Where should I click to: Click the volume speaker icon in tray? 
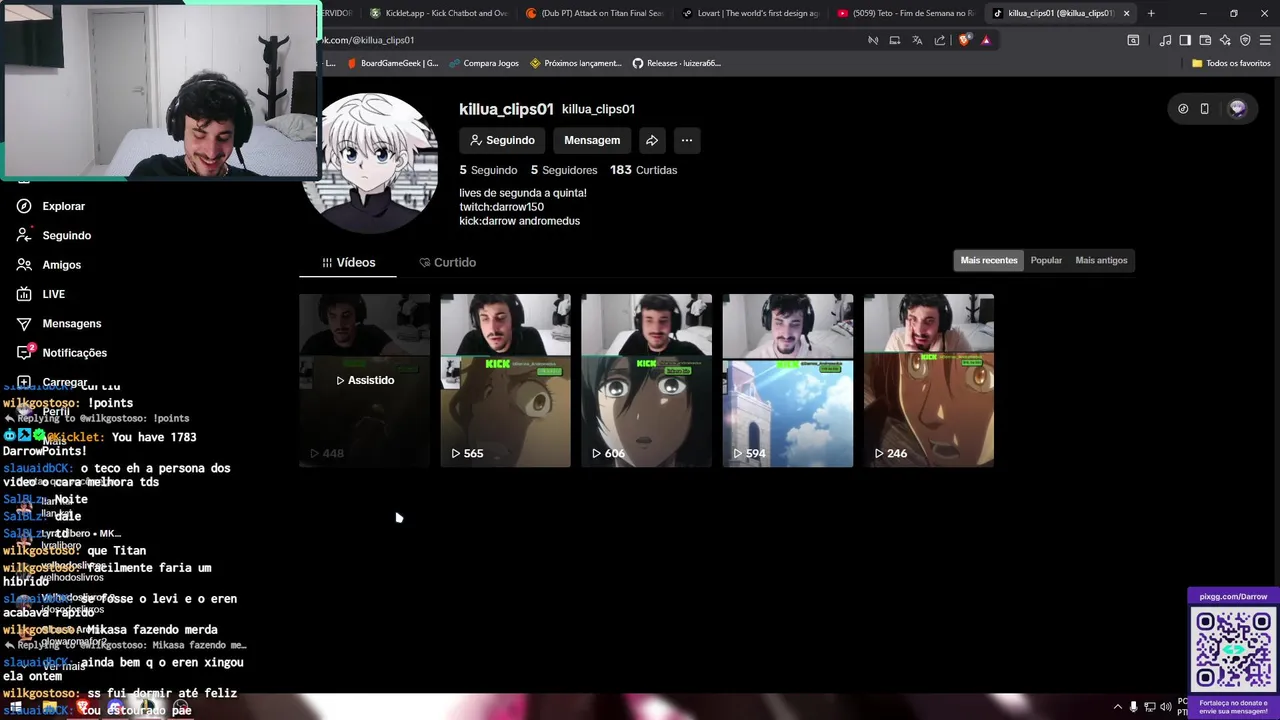[x=1166, y=707]
